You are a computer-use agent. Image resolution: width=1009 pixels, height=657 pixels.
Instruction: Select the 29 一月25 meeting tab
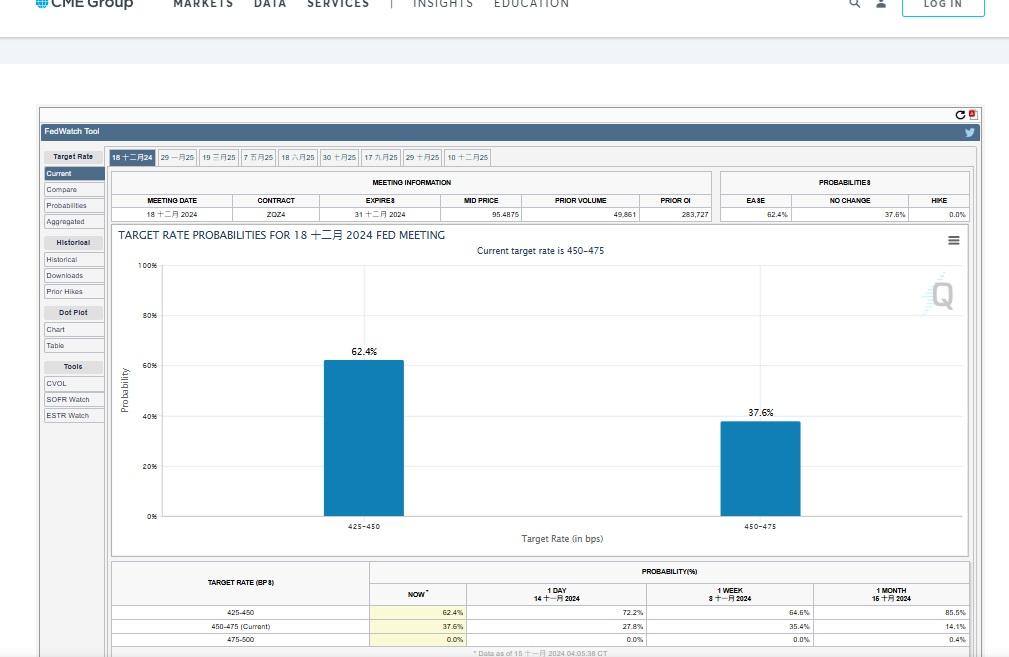coord(178,157)
